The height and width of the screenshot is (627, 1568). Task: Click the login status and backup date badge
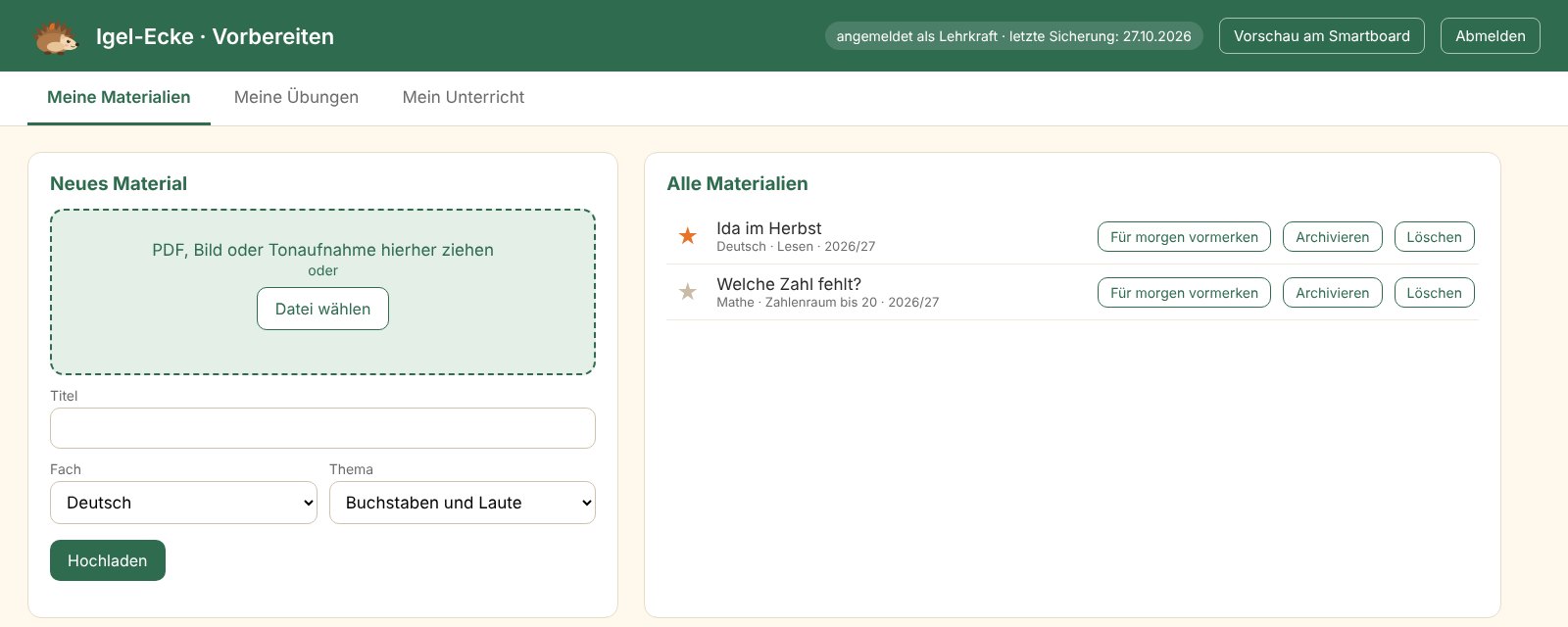pos(1014,36)
